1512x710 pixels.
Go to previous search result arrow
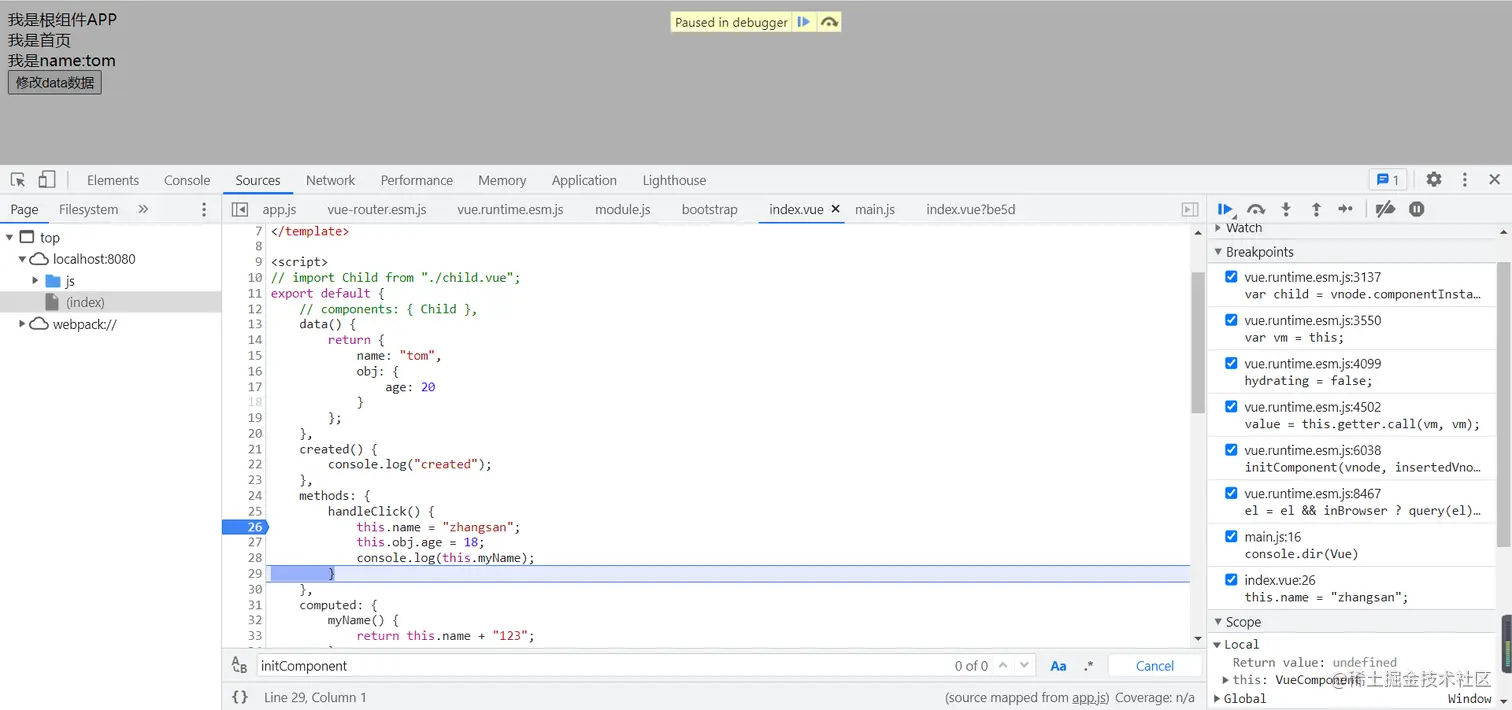pos(1003,666)
